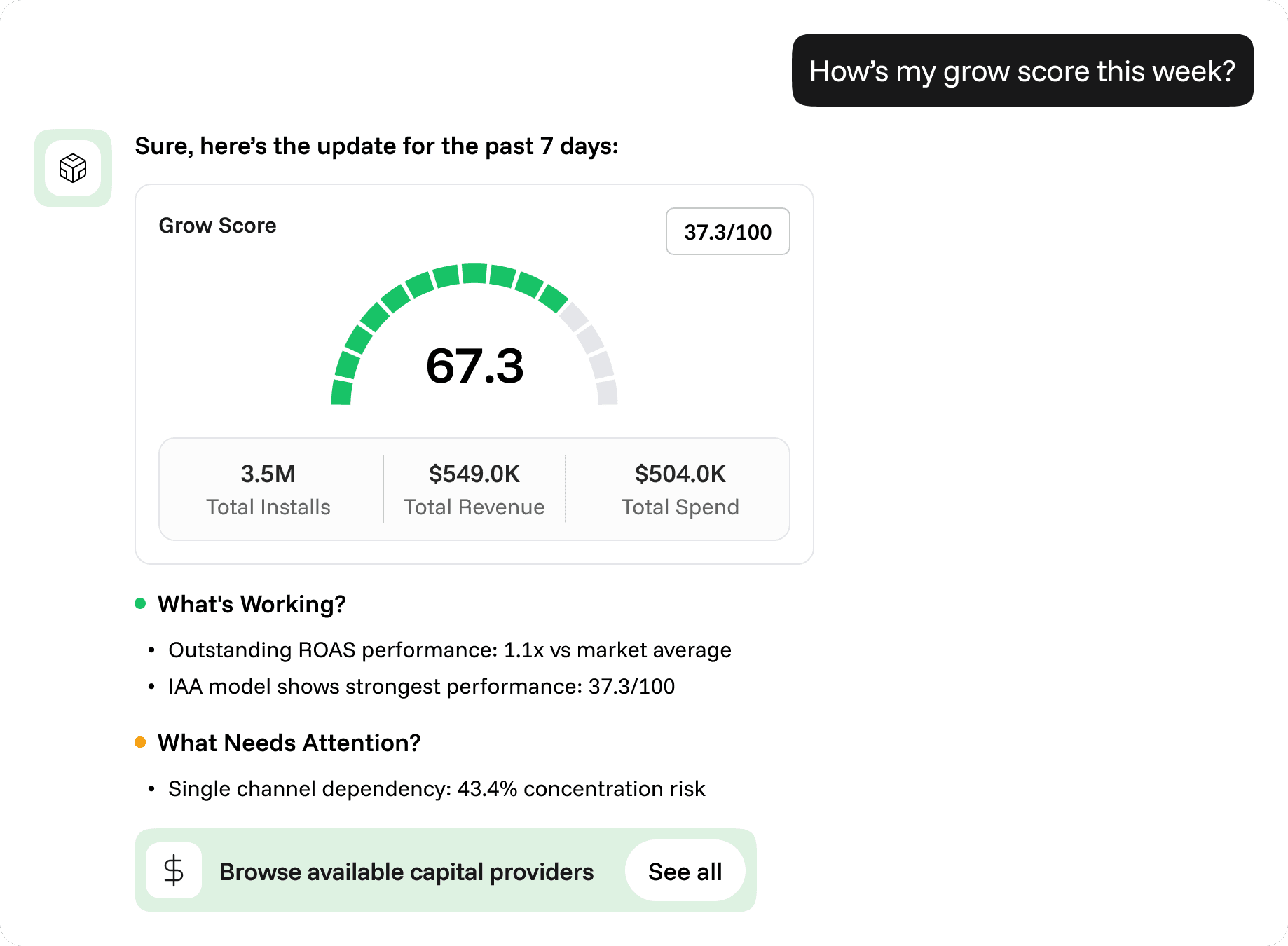Click the 37.3/100 score badge
This screenshot has width=1288, height=946.
pyautogui.click(x=727, y=231)
